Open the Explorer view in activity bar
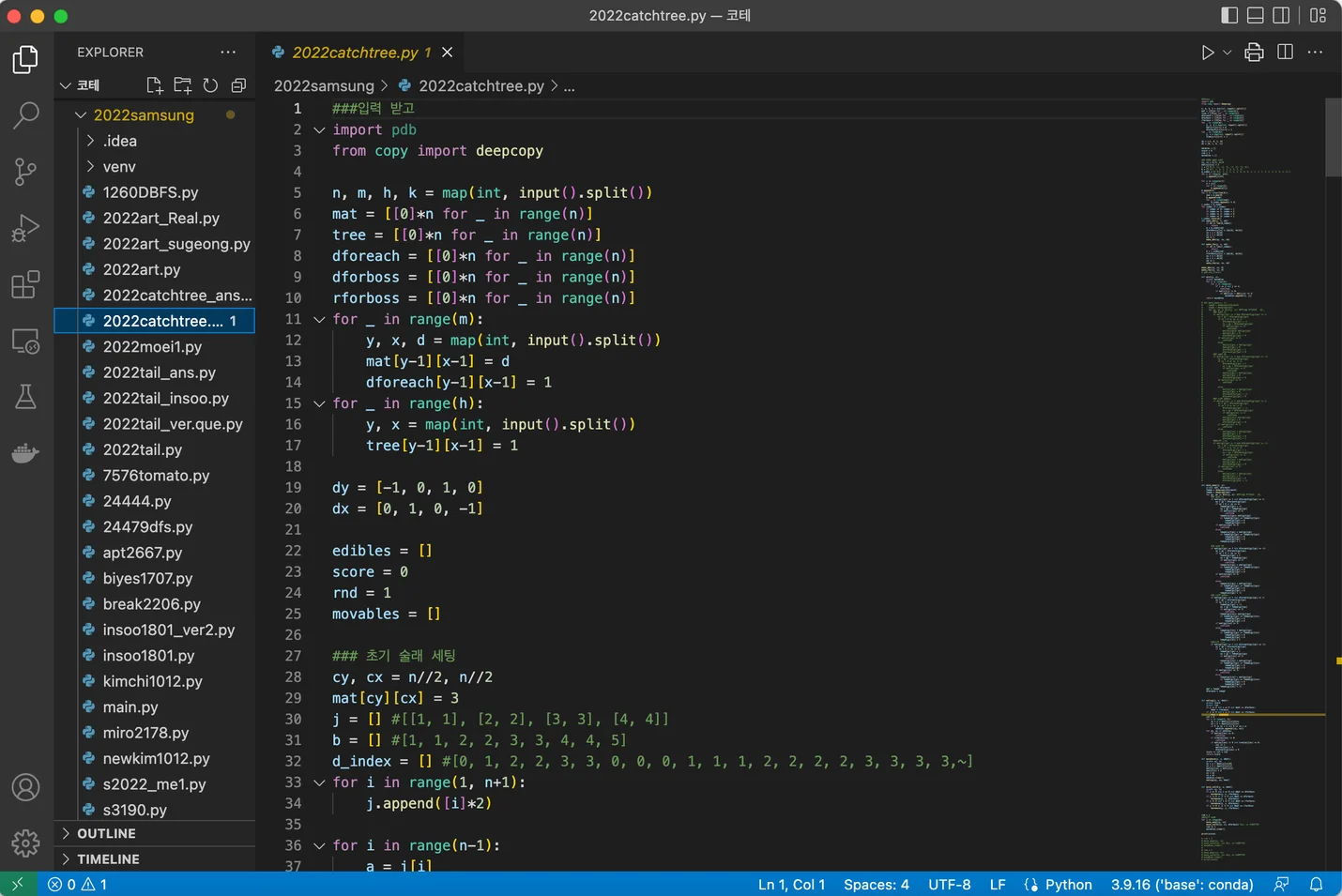The image size is (1342, 896). coord(25,60)
